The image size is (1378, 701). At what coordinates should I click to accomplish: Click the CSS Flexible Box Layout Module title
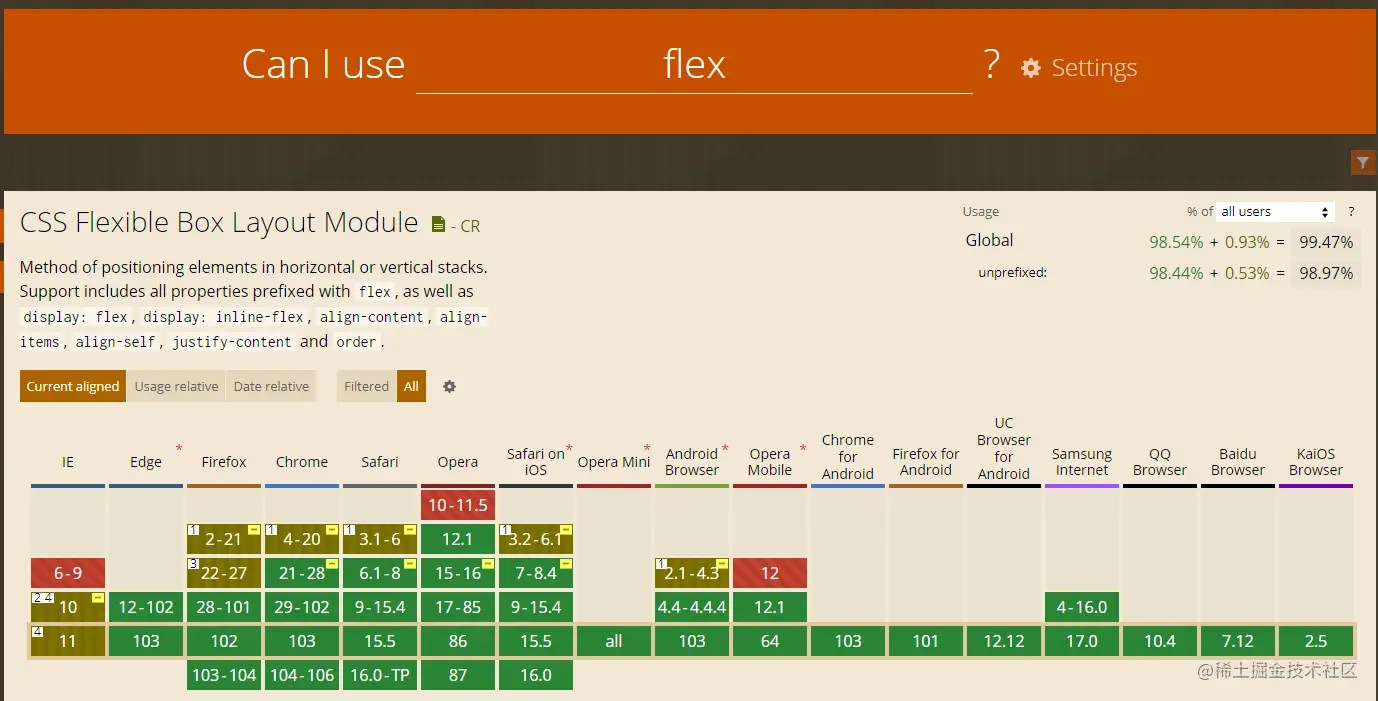click(x=219, y=222)
